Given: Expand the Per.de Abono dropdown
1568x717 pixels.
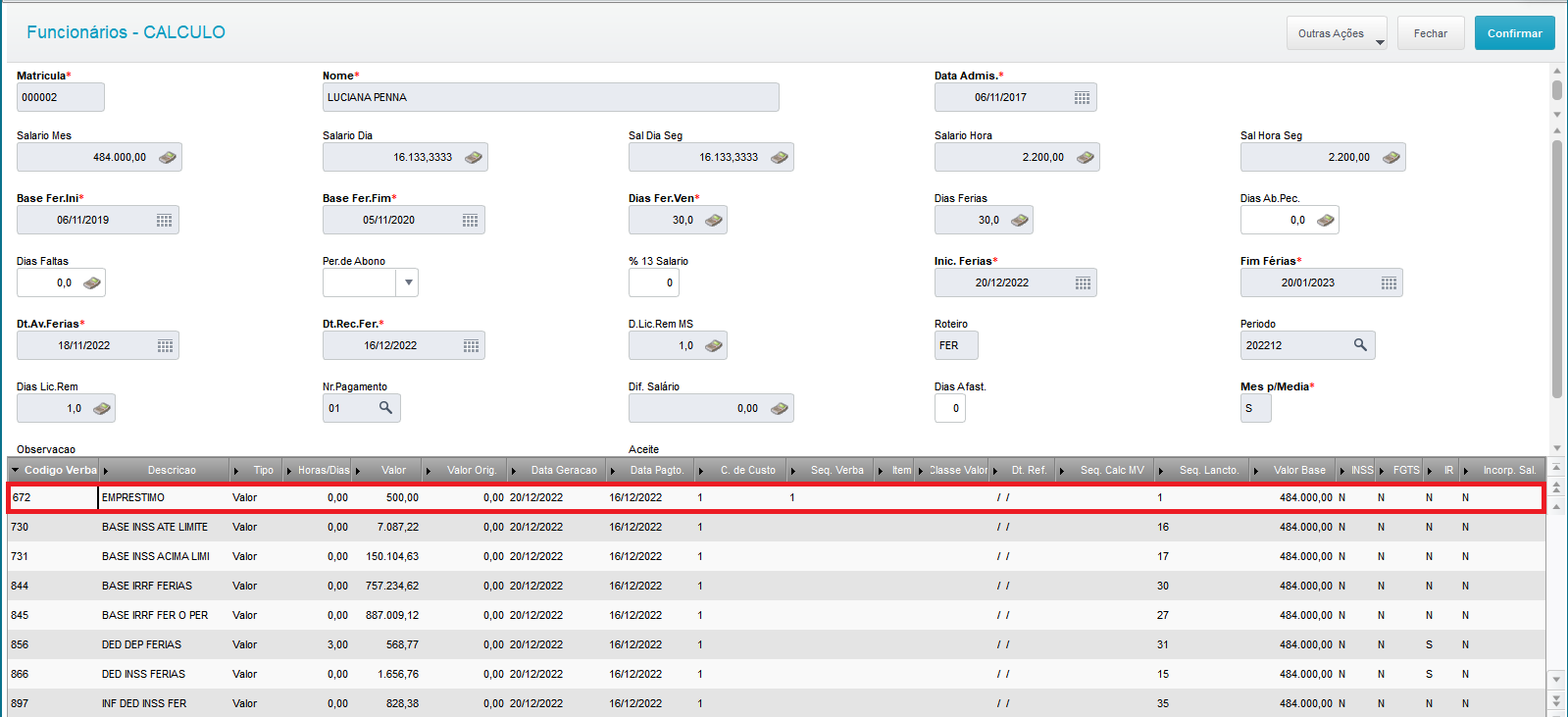Looking at the screenshot, I should 408,282.
